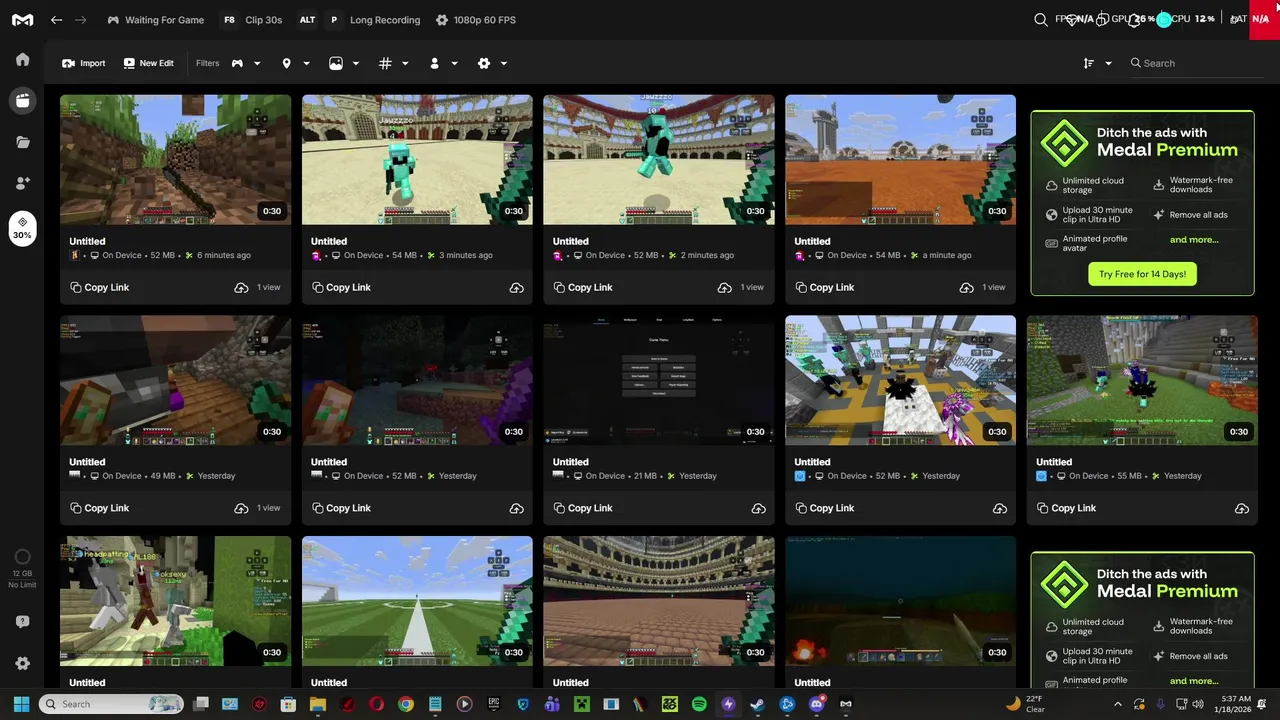The width and height of the screenshot is (1280, 720).
Task: Copy link of the 6 minutes ago clip
Action: (99, 288)
